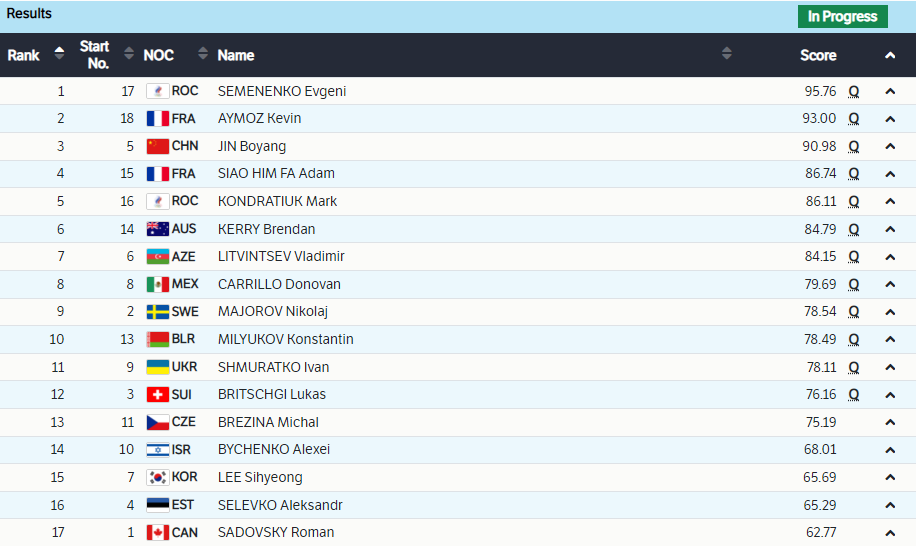
Task: Toggle details chevron for LEE Sihyeong
Action: coord(890,478)
